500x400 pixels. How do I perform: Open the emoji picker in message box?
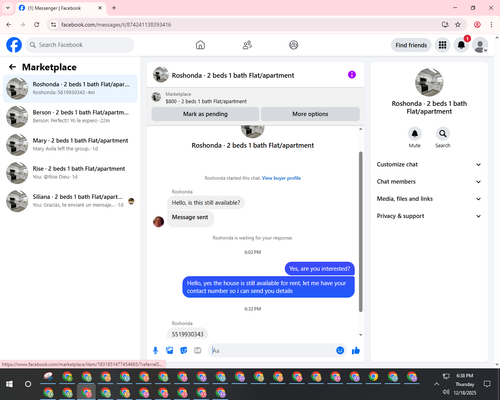coord(340,350)
